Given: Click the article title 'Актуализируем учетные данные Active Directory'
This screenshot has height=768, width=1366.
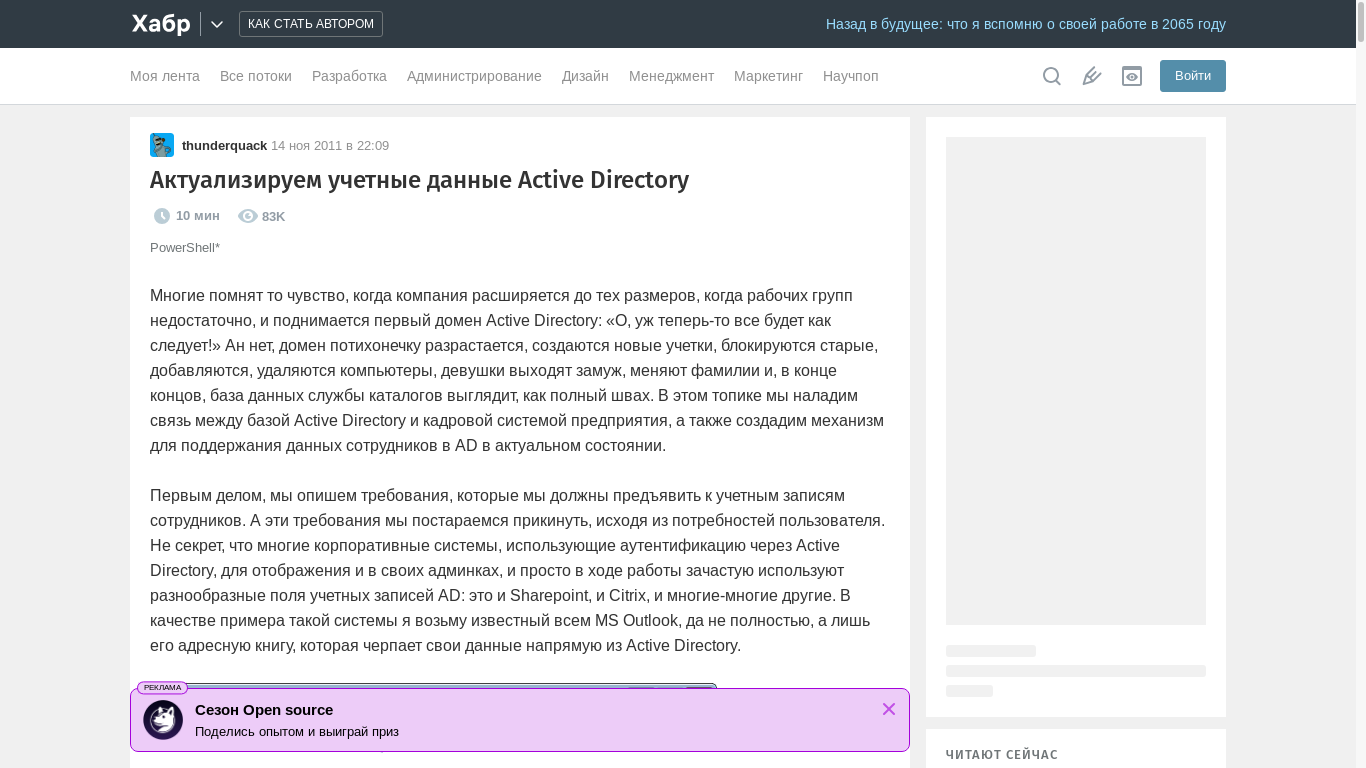Looking at the screenshot, I should 419,180.
